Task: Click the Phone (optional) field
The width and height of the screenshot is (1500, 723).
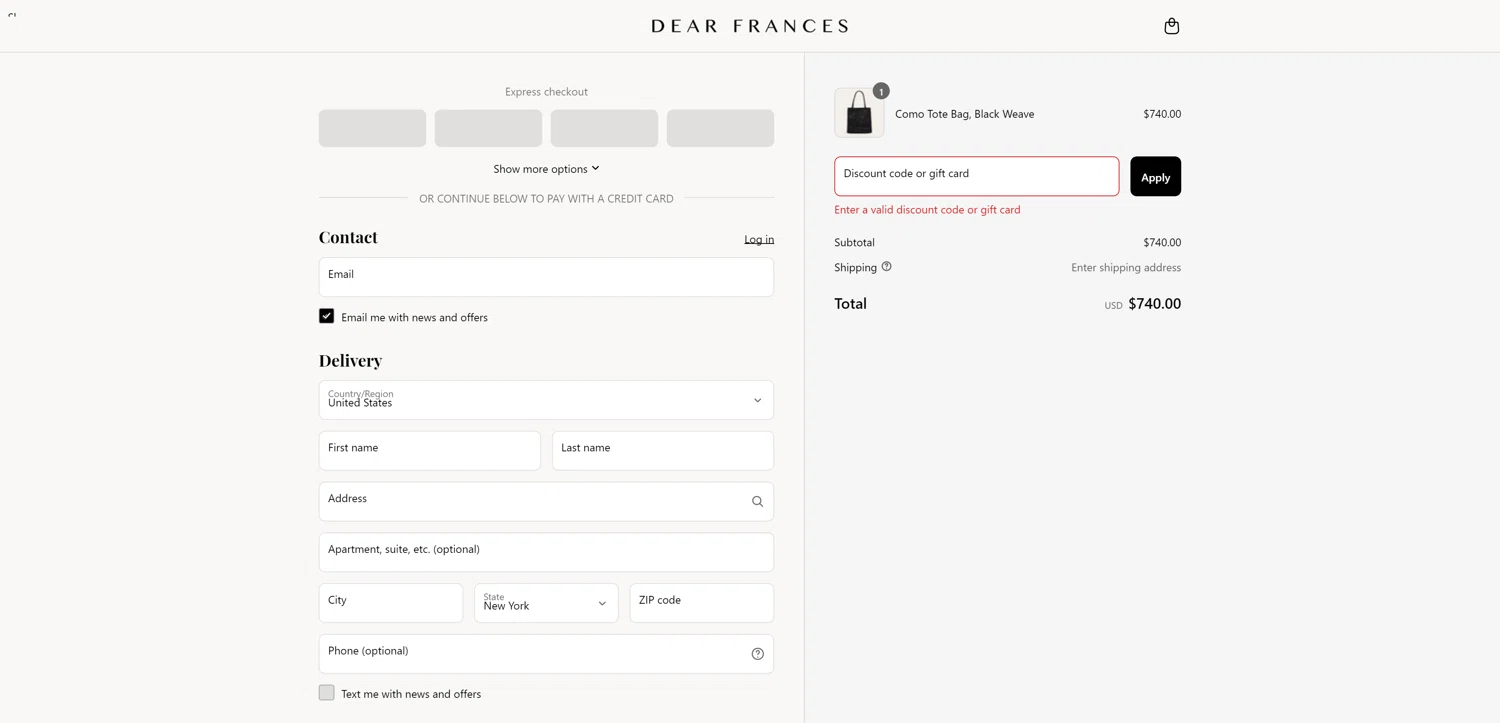Action: [x=546, y=654]
